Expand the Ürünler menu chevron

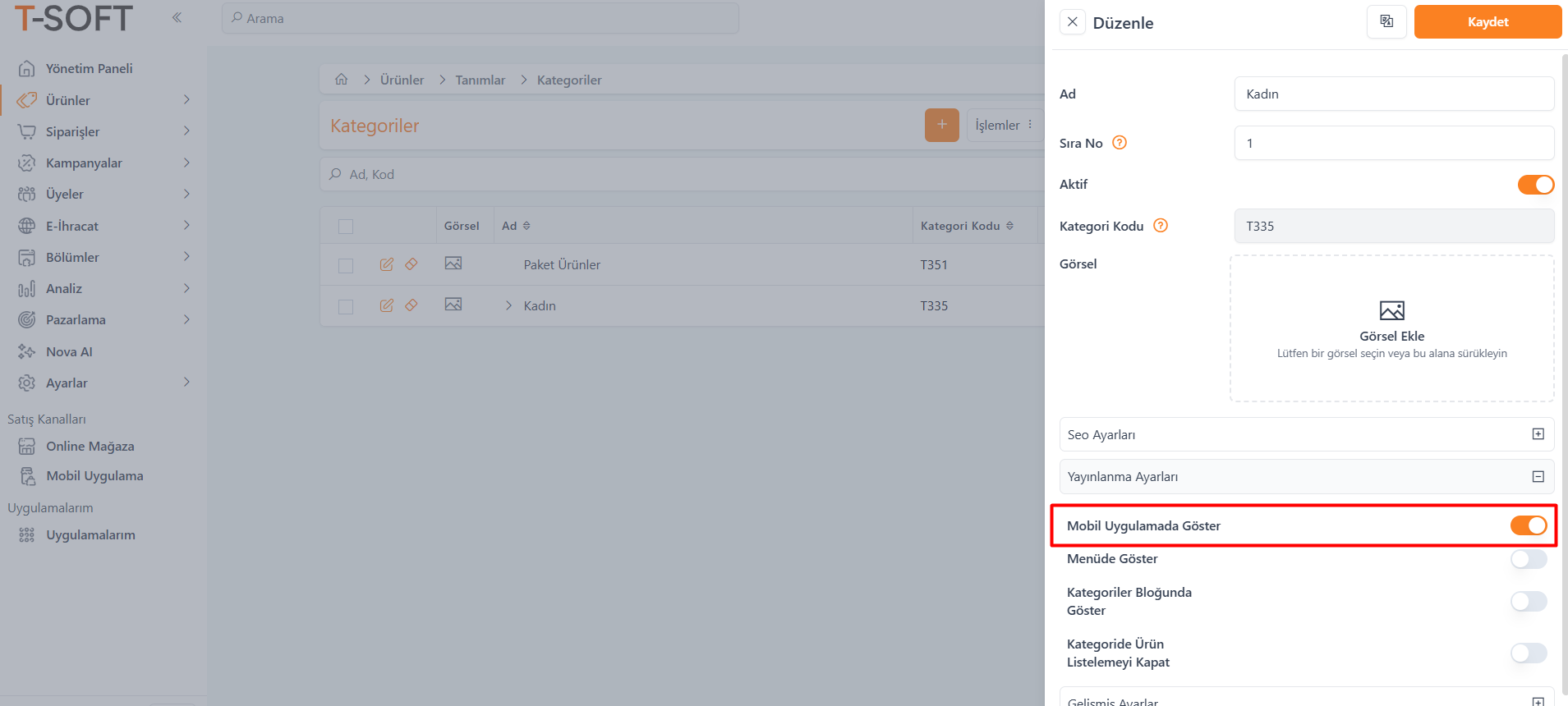coord(186,99)
